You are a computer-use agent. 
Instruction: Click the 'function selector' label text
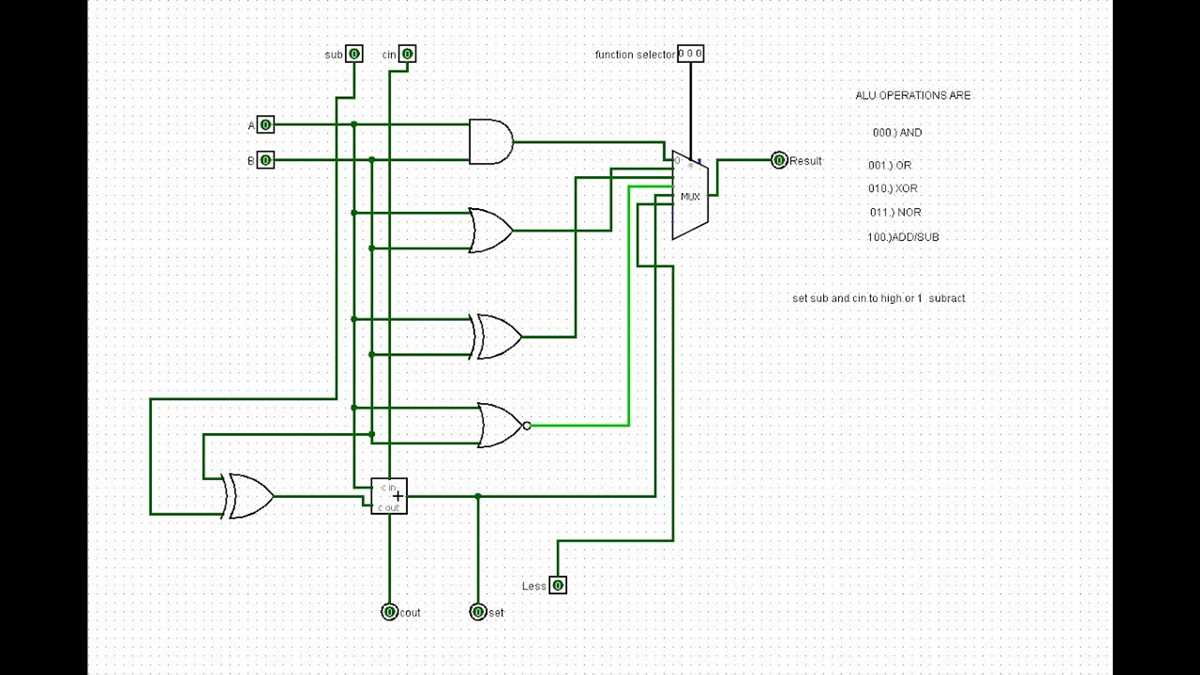pyautogui.click(x=635, y=54)
